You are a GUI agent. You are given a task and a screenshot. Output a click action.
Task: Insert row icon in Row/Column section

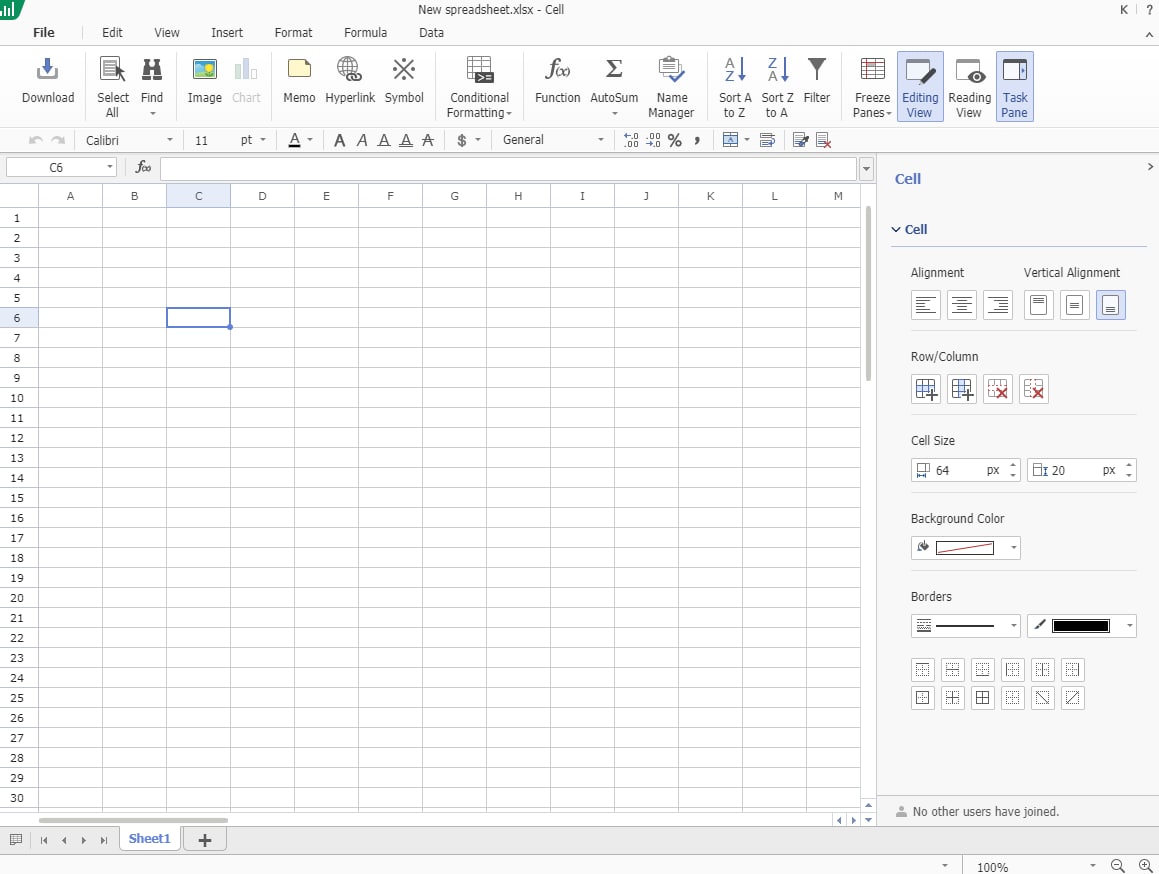click(925, 389)
